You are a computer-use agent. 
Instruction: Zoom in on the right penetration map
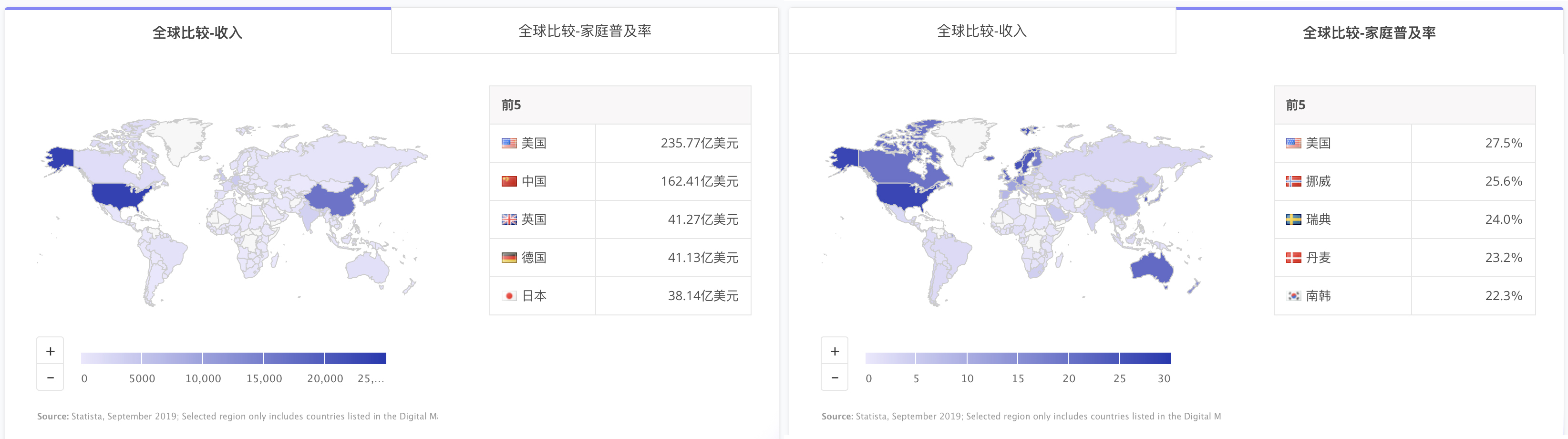(835, 351)
